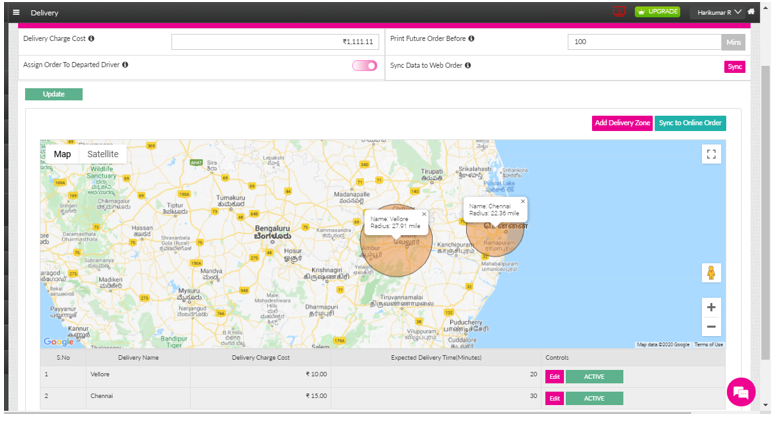The height and width of the screenshot is (424, 776).
Task: Click the UPGRADE button
Action: coord(657,12)
